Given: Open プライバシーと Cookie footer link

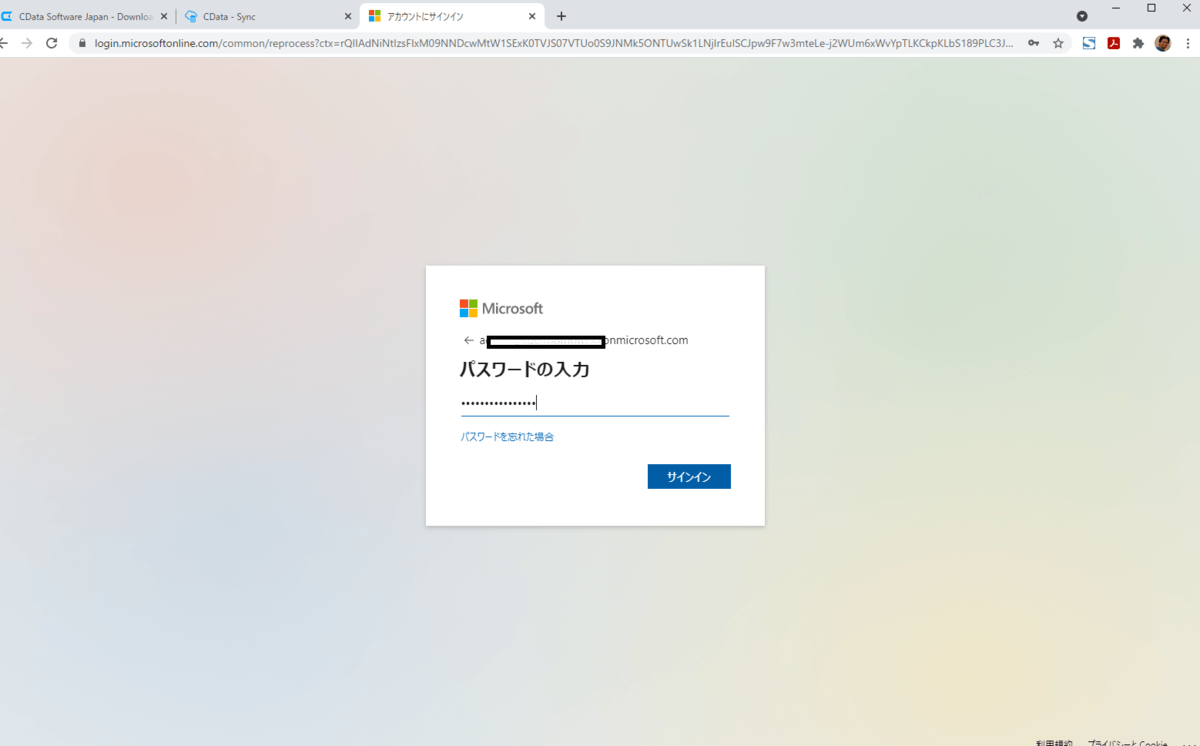Looking at the screenshot, I should tap(1127, 742).
